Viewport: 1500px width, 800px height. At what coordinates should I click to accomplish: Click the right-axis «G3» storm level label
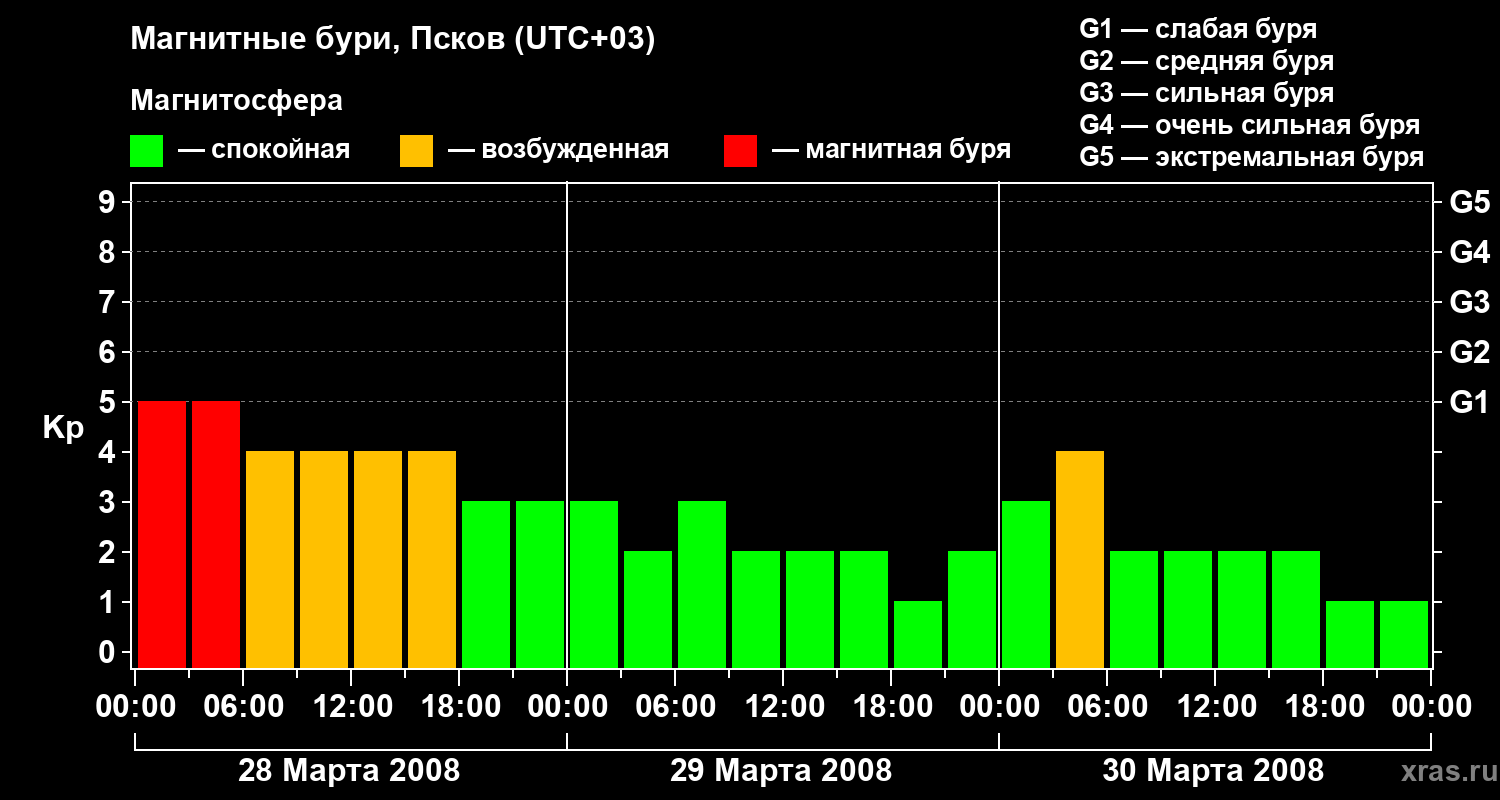(x=1470, y=302)
